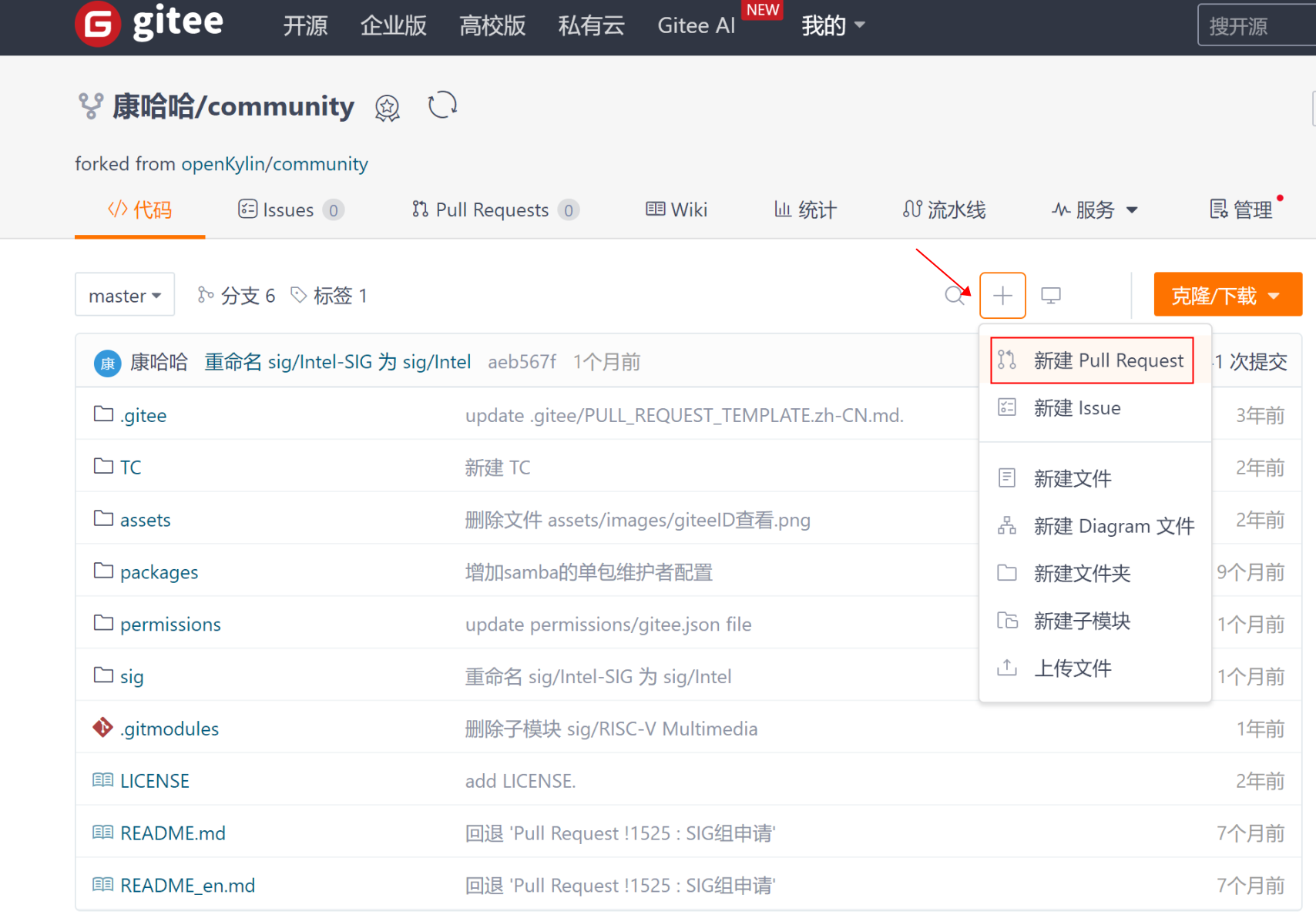Click commit message '删除子模块 sig/RISC-V Multimedia'

click(x=611, y=729)
